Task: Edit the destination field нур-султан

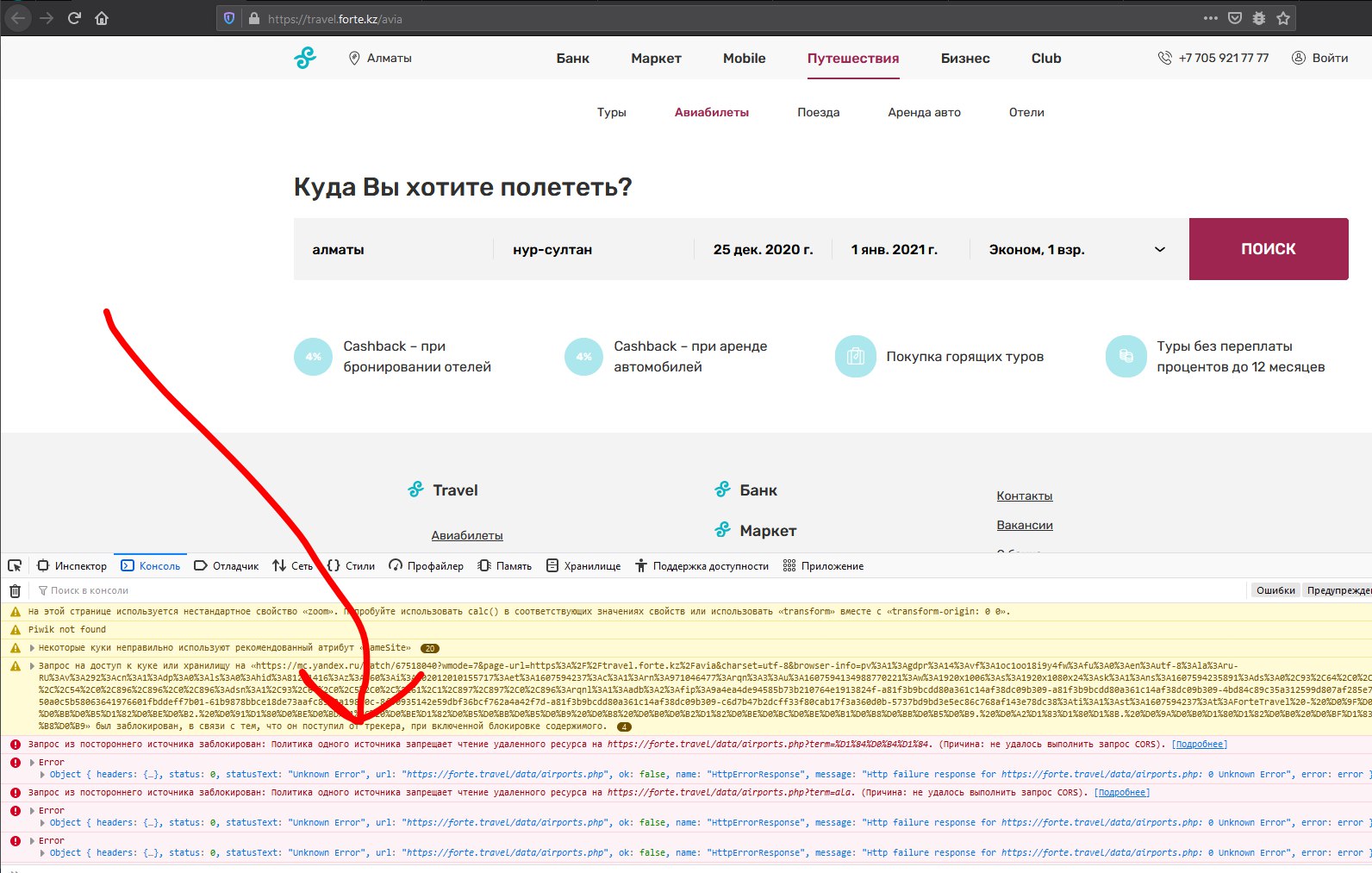Action: click(594, 249)
